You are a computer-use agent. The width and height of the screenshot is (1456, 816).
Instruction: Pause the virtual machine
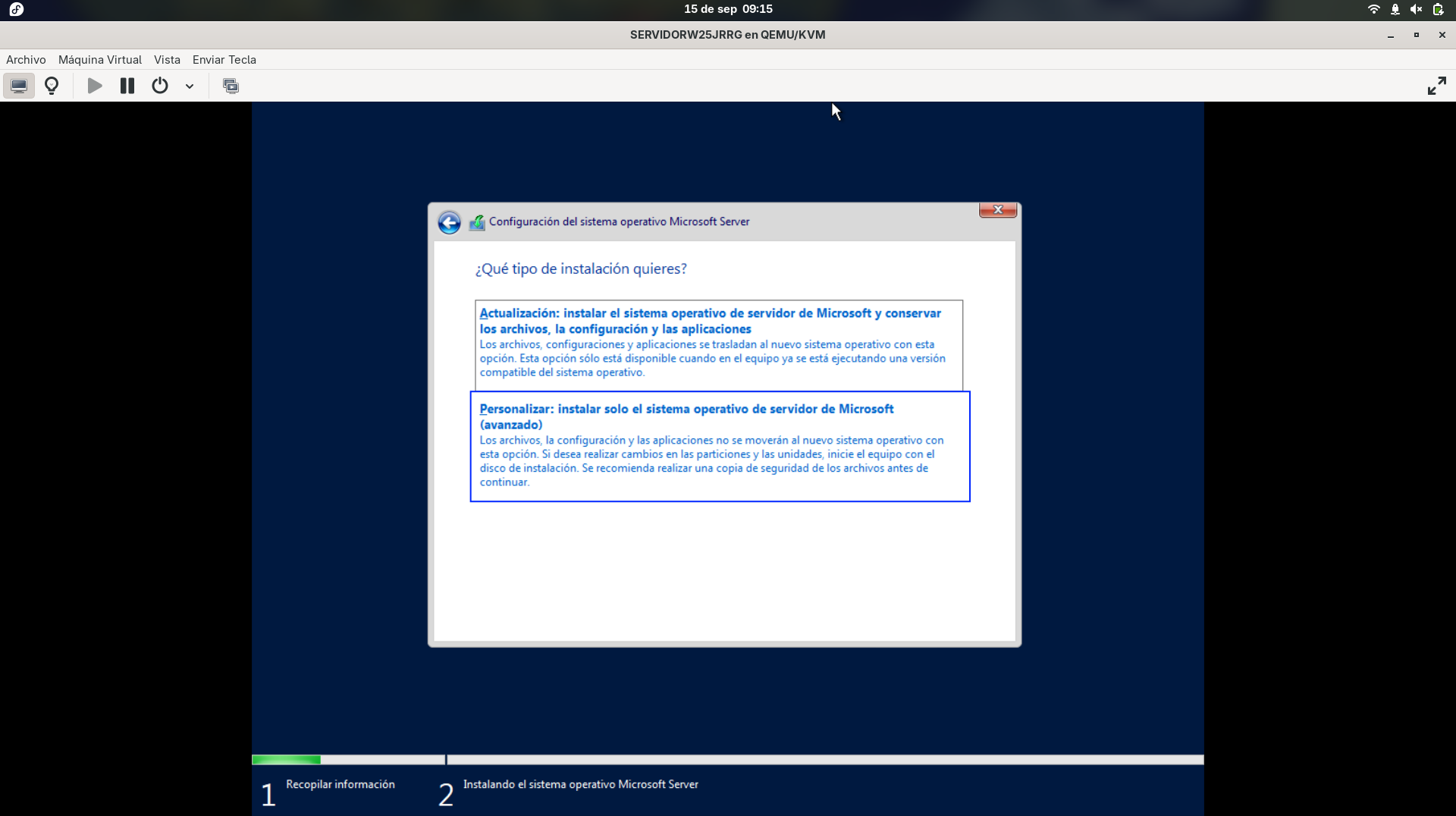(x=127, y=86)
